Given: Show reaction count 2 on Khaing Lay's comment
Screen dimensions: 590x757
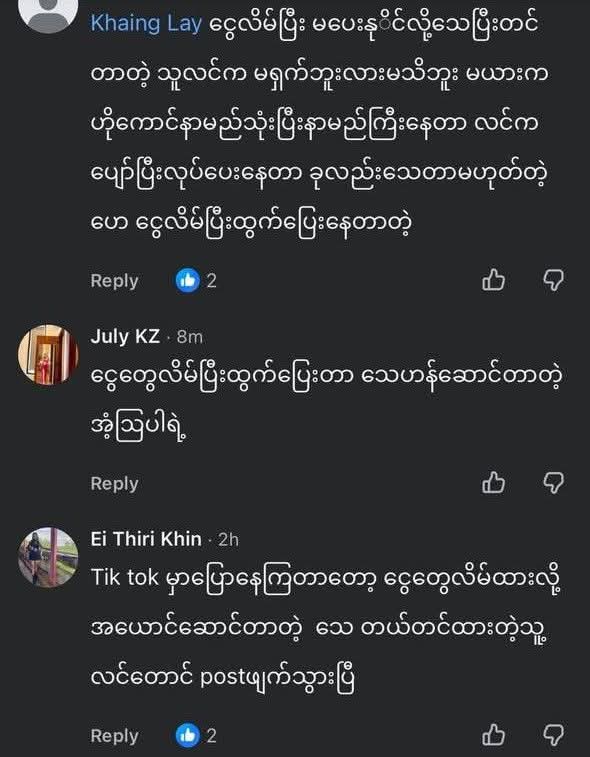Looking at the screenshot, I should [x=211, y=280].
